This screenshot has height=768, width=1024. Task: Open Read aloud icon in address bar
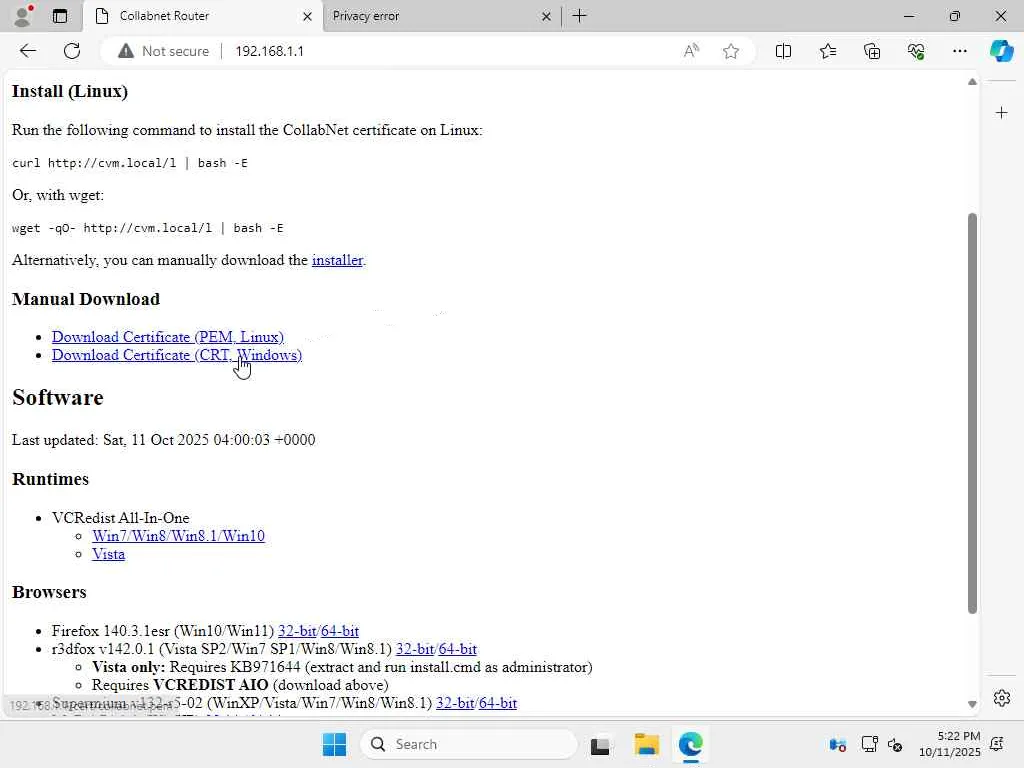tap(691, 51)
